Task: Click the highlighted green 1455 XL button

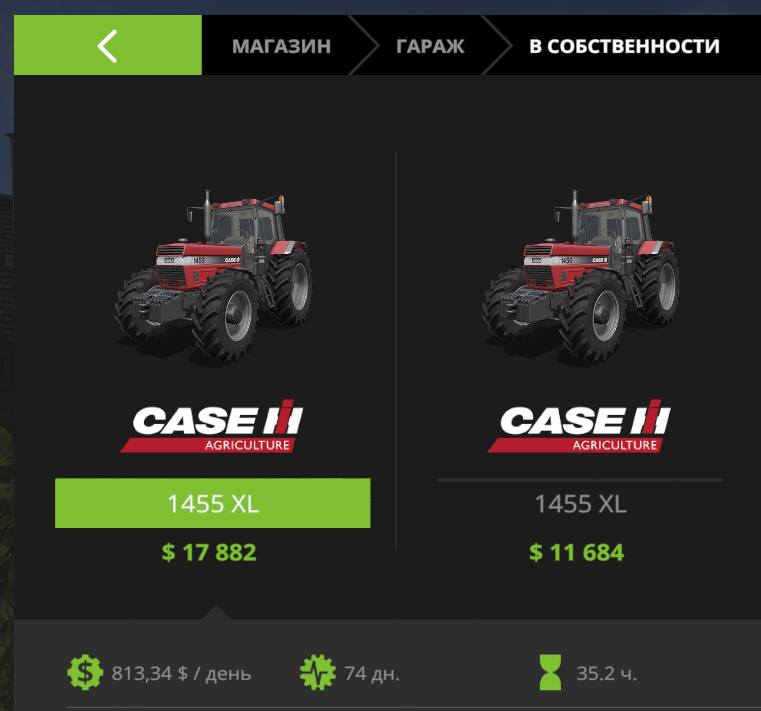Action: (213, 503)
